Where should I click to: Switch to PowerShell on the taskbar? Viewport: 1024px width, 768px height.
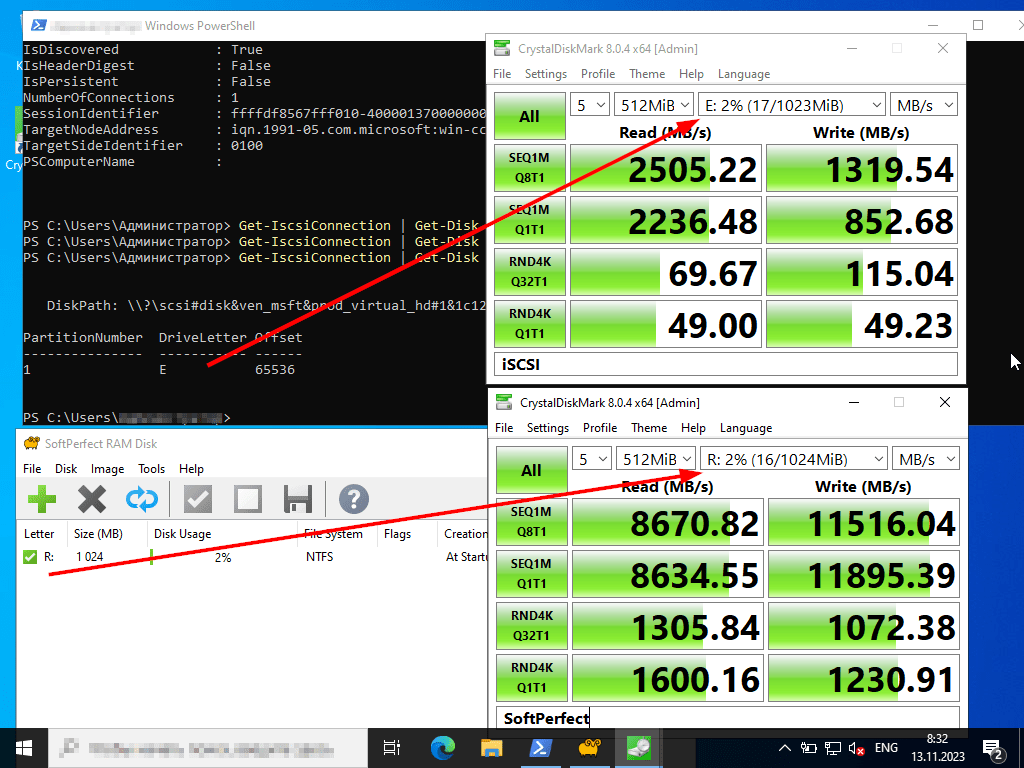541,748
